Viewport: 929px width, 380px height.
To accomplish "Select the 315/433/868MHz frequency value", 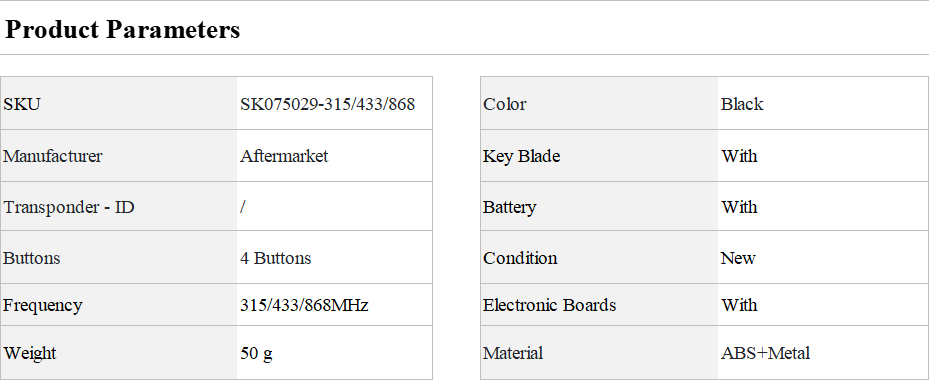I will pyautogui.click(x=304, y=305).
